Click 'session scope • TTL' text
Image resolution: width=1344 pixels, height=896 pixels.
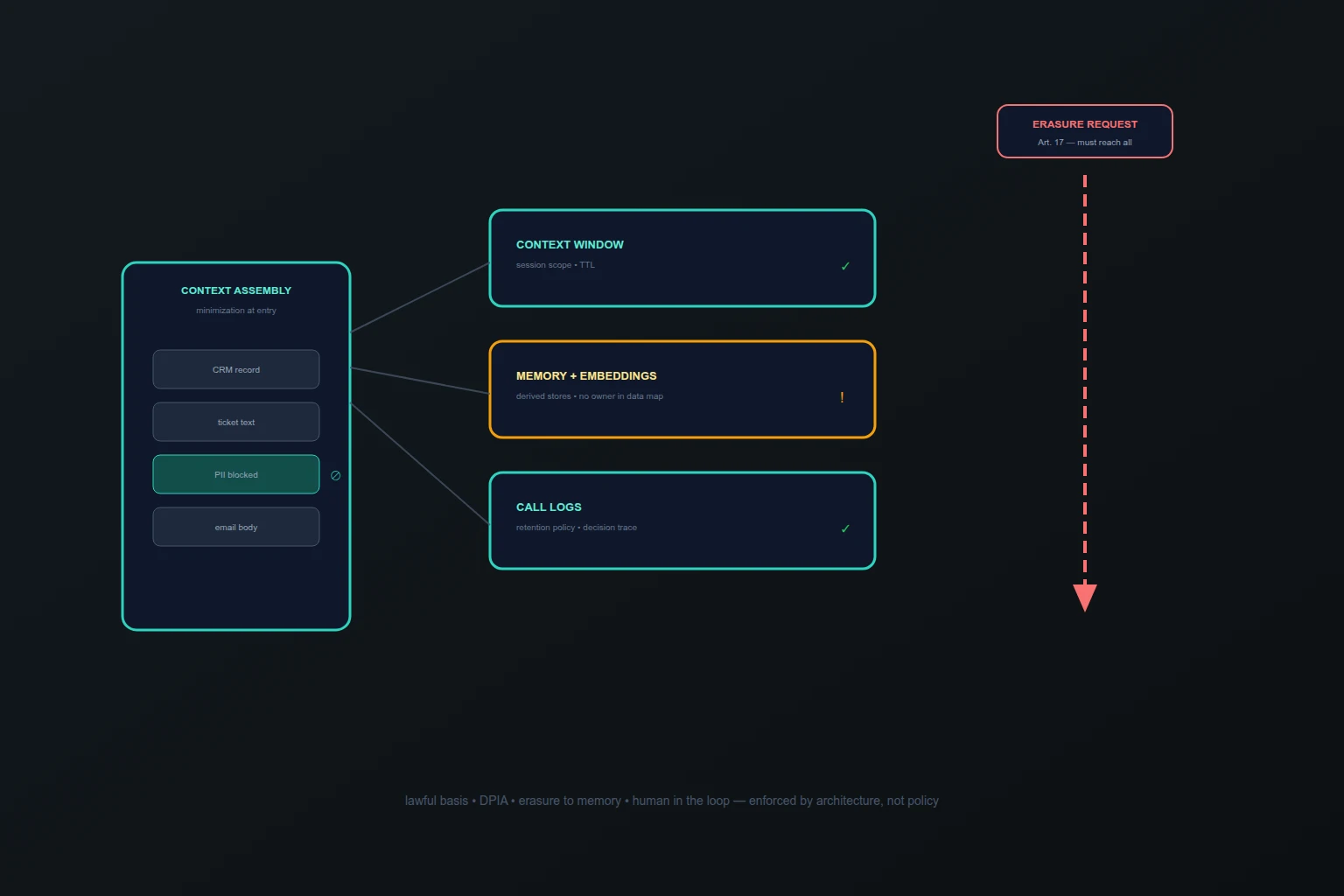556,265
